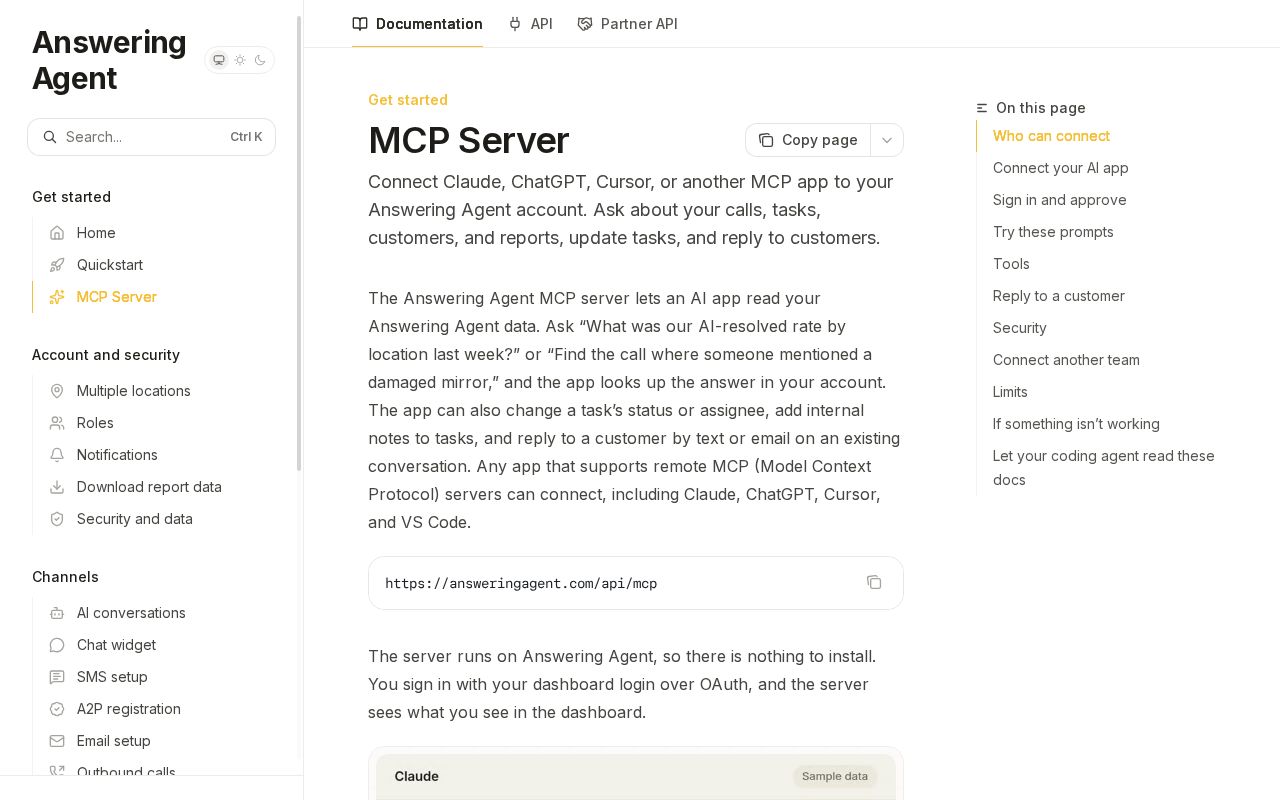Click the SMS setup message icon
Viewport: 1280px width, 800px height.
tap(57, 677)
